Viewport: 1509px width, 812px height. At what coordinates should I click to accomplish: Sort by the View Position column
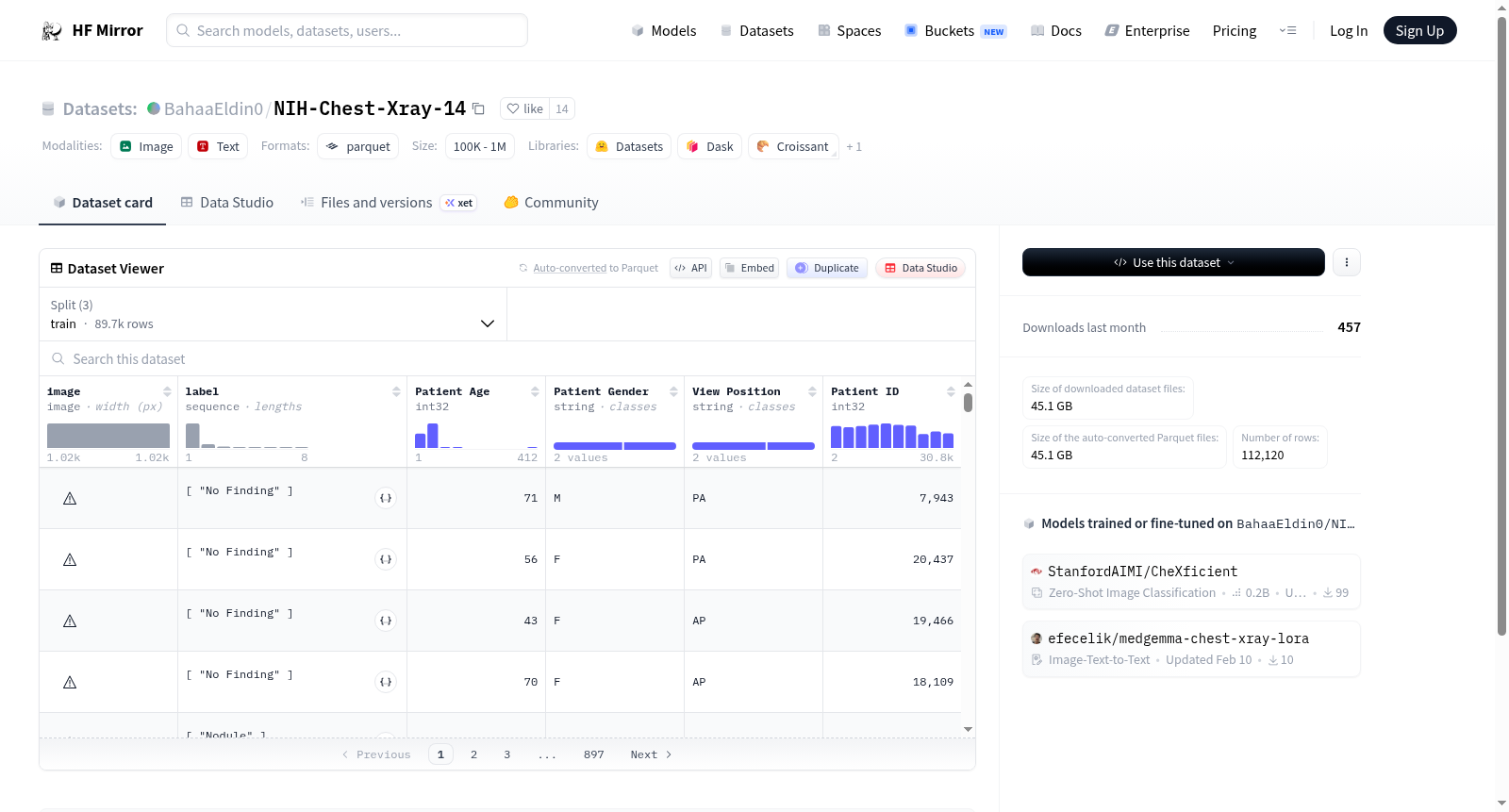(812, 391)
